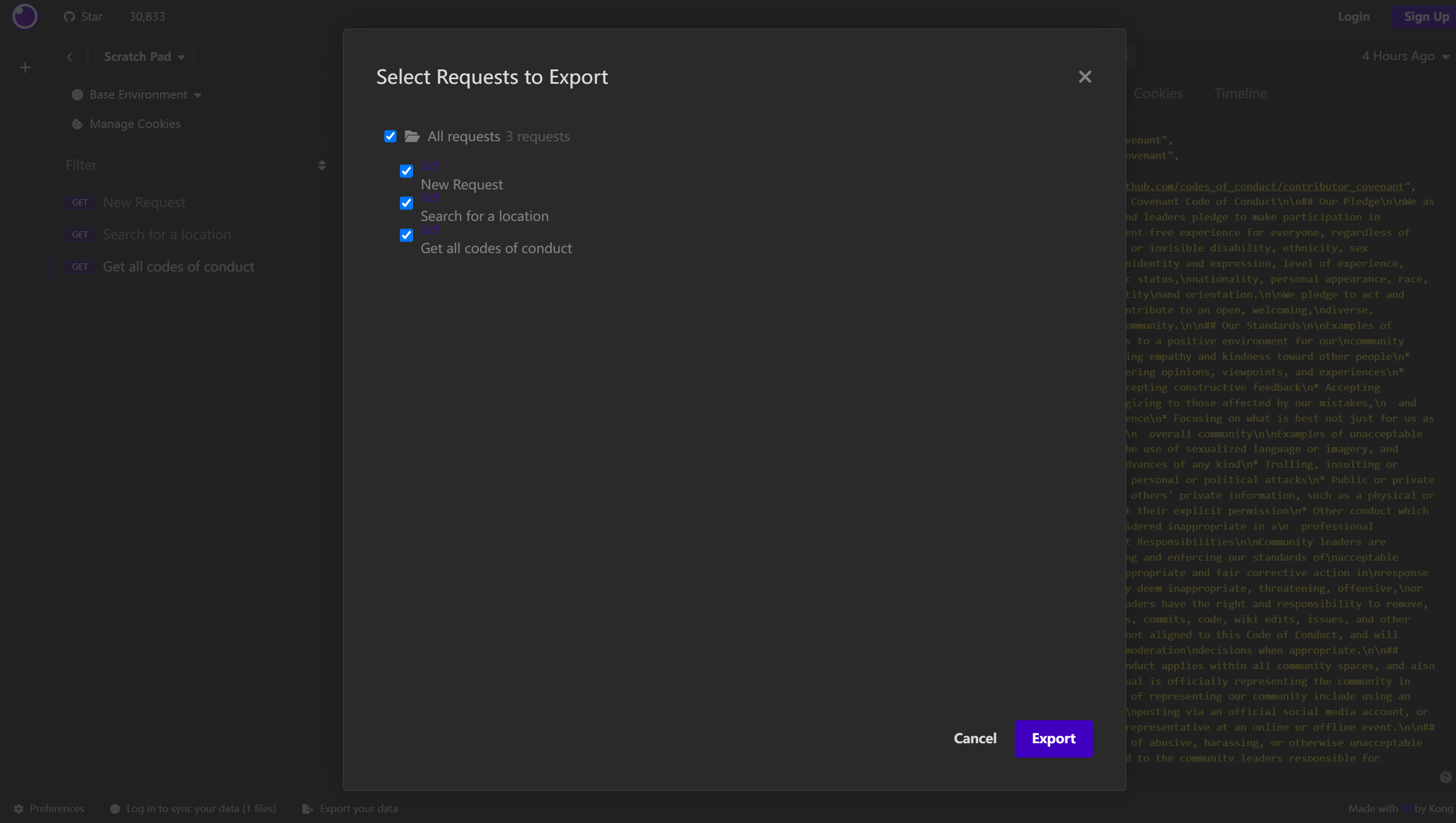Click the Filter settings icon in sidebar

click(322, 165)
